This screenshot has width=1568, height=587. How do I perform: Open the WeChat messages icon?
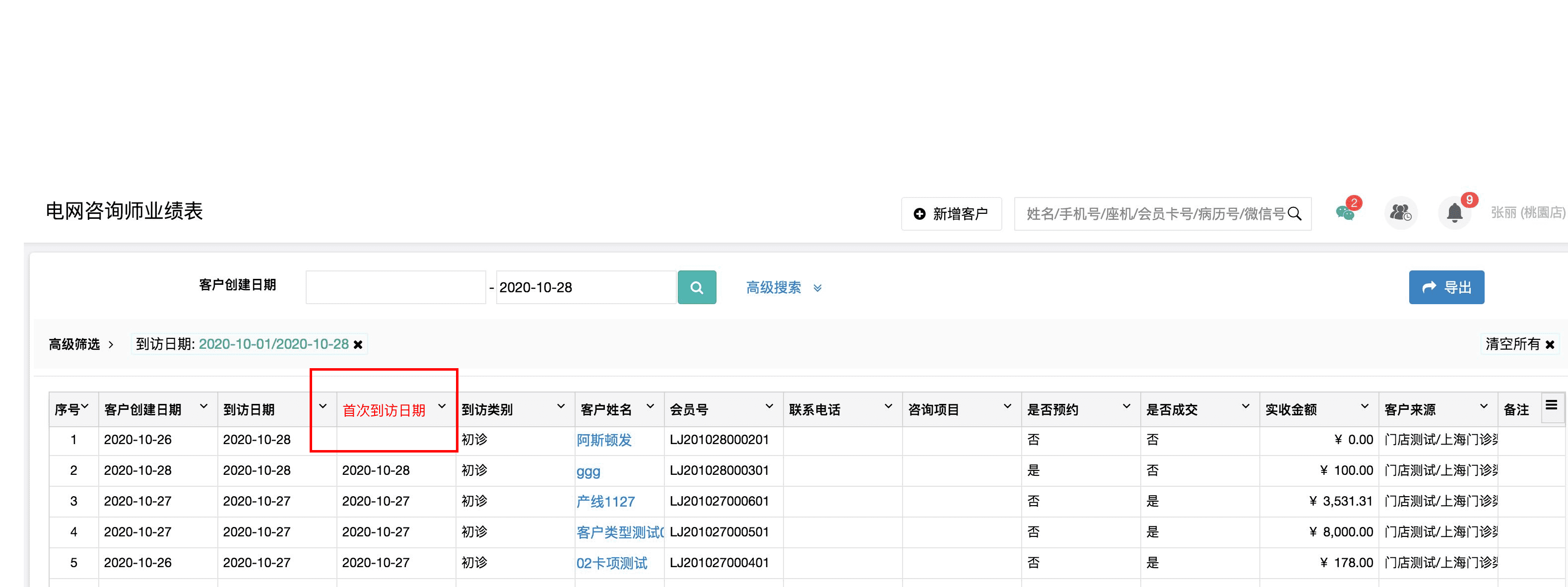[1345, 213]
